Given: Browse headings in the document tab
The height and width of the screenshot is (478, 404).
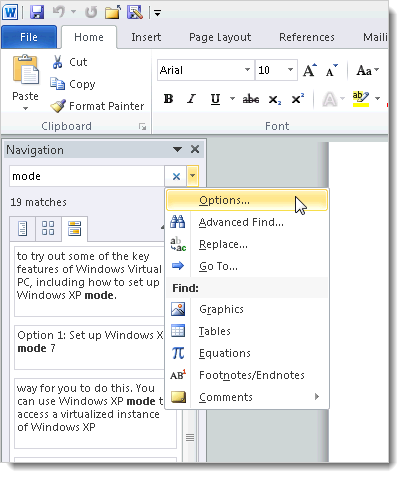Looking at the screenshot, I should pyautogui.click(x=23, y=229).
